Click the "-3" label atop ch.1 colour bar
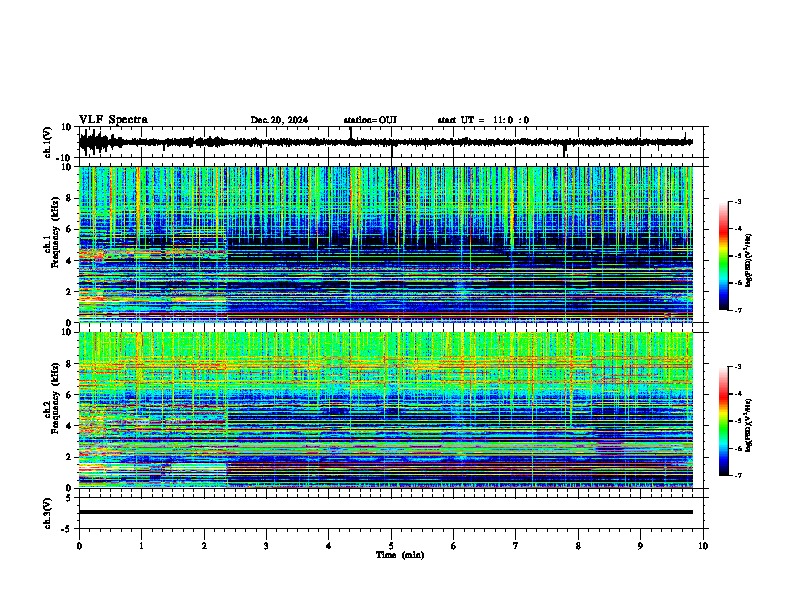This screenshot has height=612, width=792. 738,201
